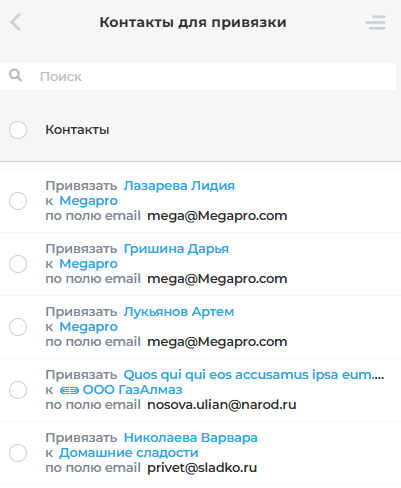Open the contact Гришина Дарья link
Screen dimensions: 401x488
coord(176,249)
